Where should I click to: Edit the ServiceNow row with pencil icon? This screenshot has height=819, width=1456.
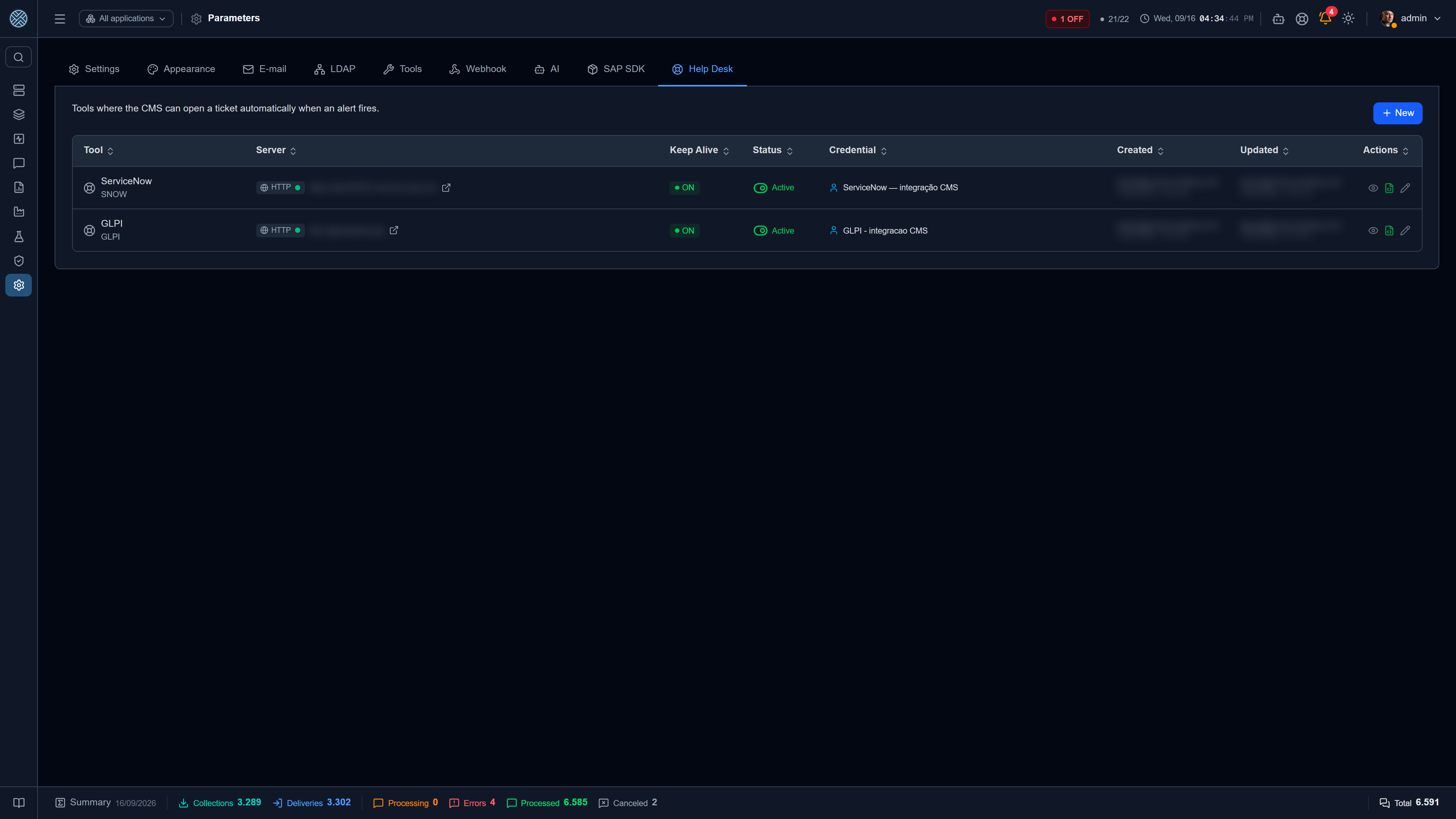(x=1405, y=188)
